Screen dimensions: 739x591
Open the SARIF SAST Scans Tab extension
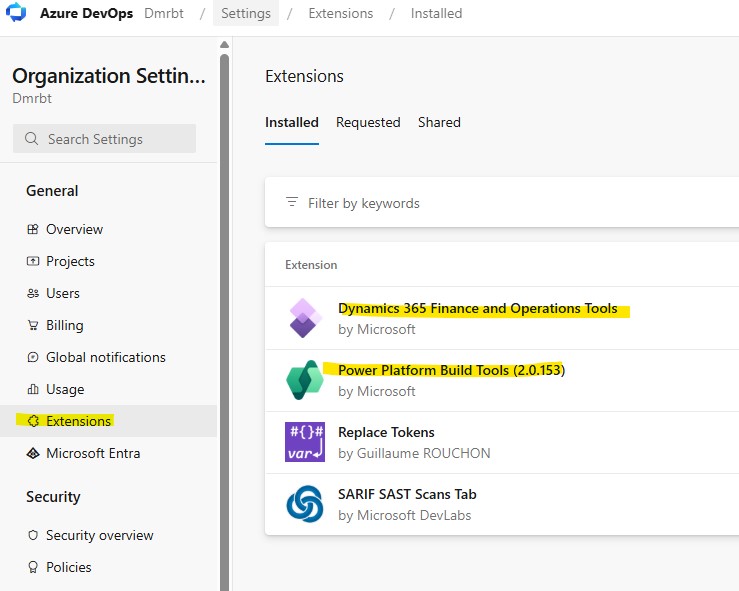click(x=407, y=494)
